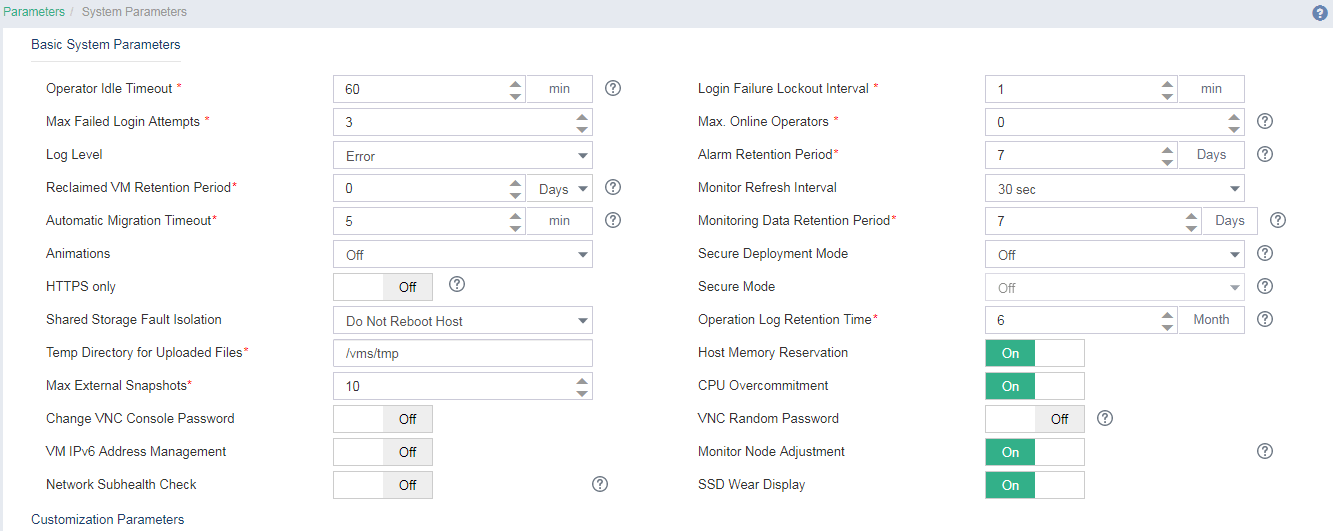Image resolution: width=1333 pixels, height=531 pixels.
Task: Show help for Operation Log Retention Time
Action: click(1264, 319)
